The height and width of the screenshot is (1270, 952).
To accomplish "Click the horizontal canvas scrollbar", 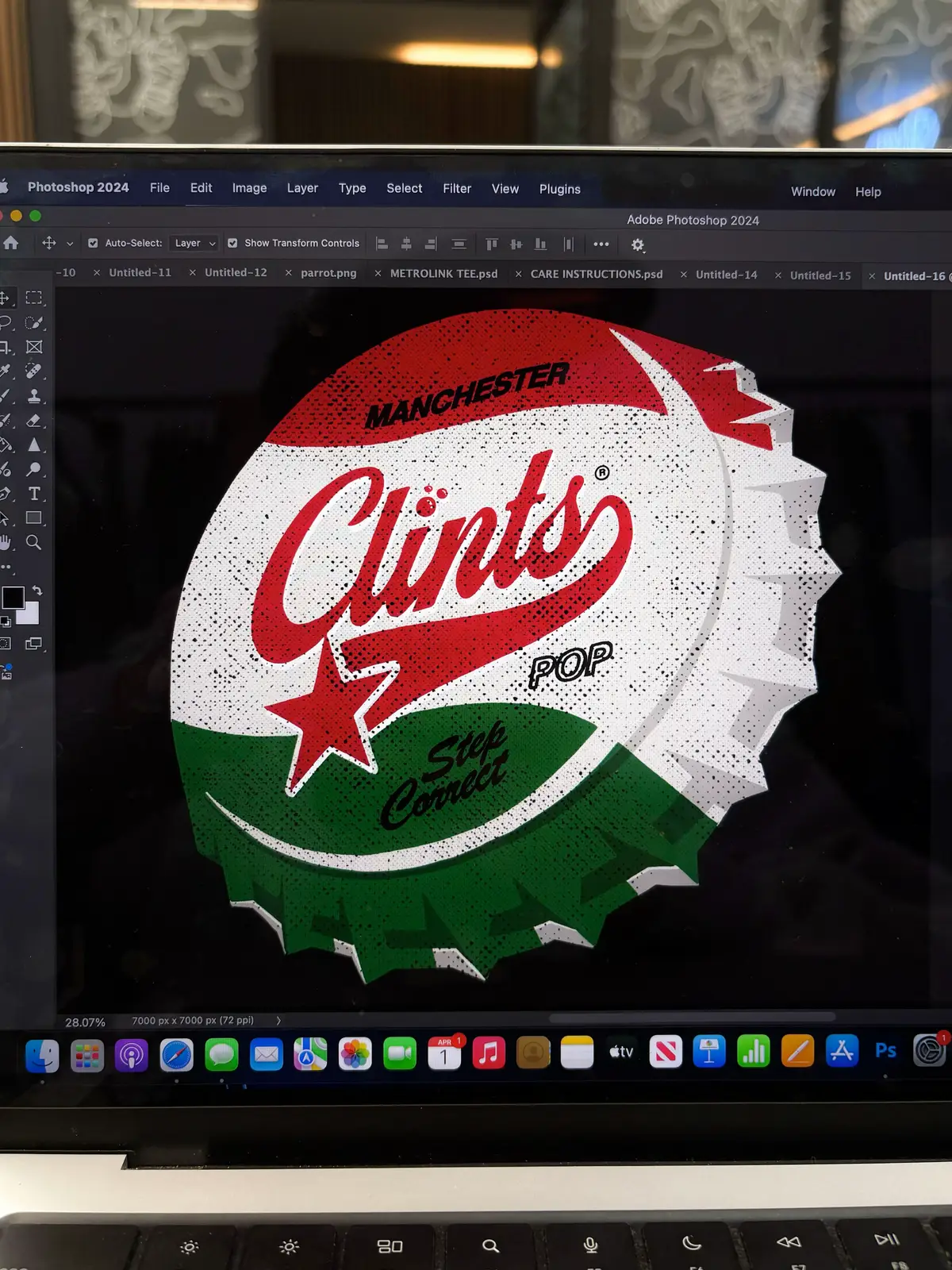I will (x=692, y=1017).
